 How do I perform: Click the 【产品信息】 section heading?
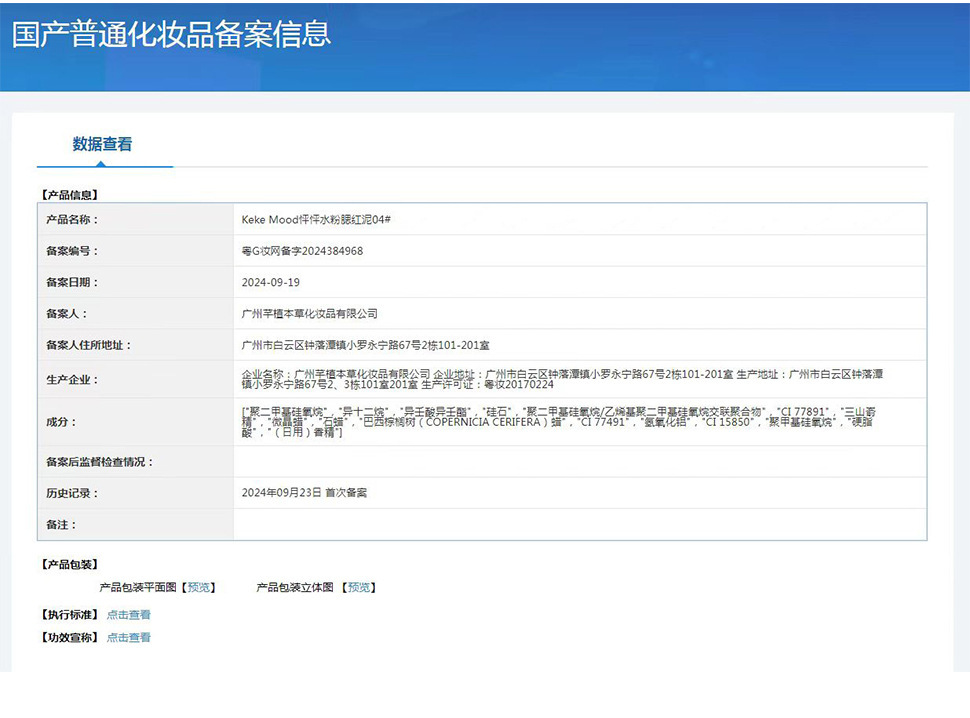click(x=70, y=195)
